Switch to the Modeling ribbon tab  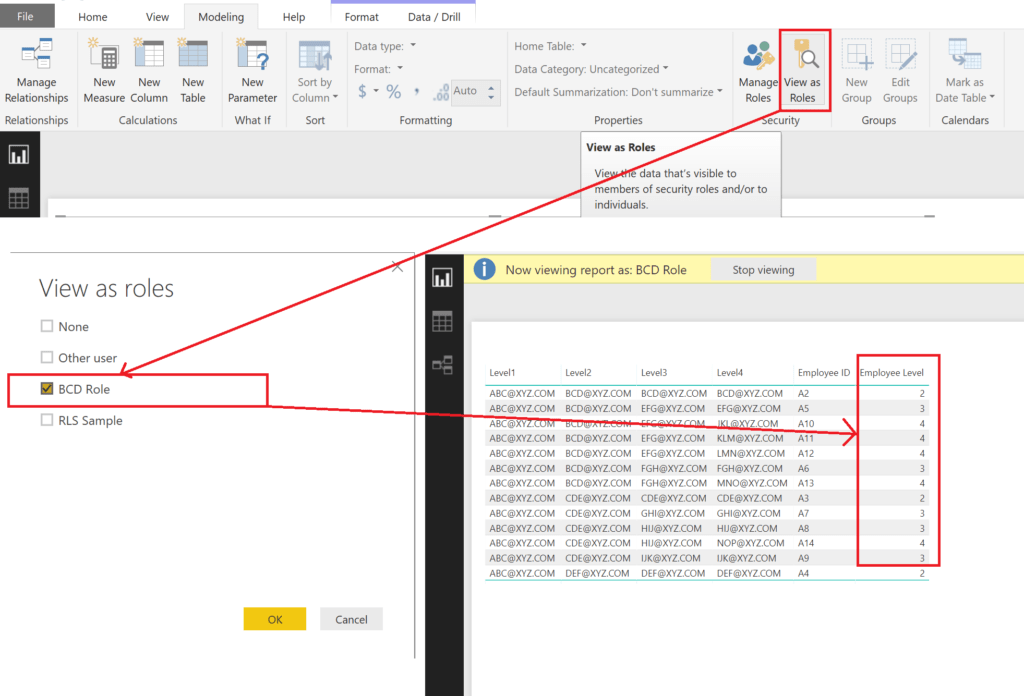pos(221,16)
